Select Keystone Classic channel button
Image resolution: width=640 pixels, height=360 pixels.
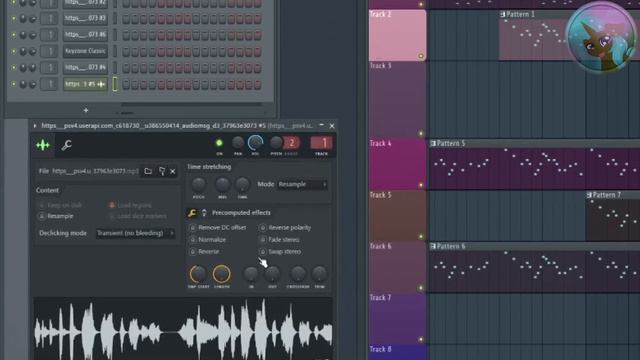(85, 51)
